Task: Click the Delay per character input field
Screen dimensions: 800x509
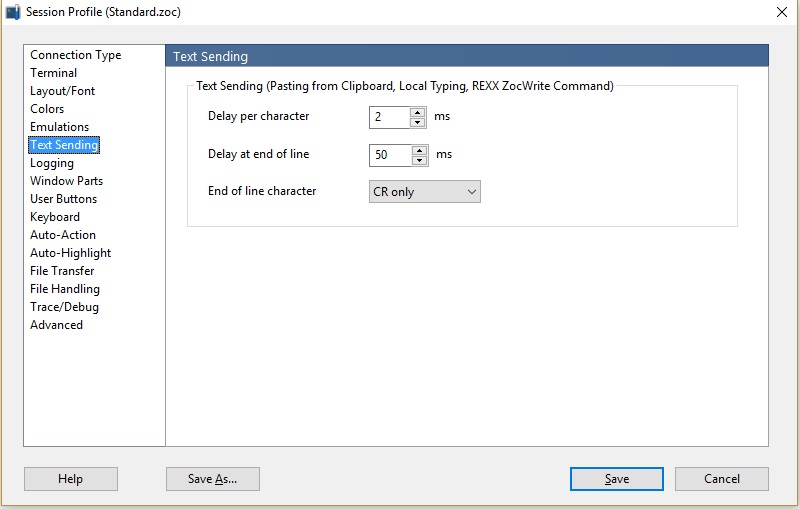Action: (389, 117)
